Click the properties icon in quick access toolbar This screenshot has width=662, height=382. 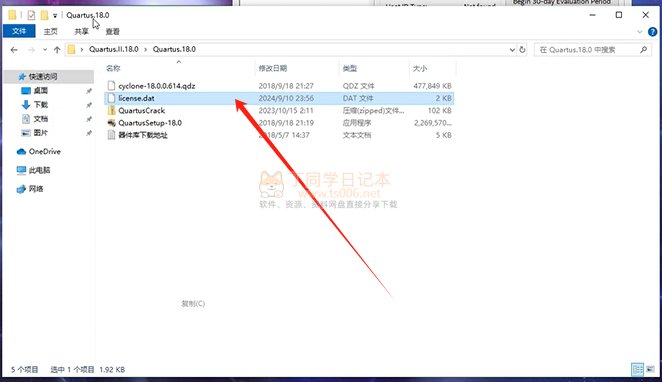tap(31, 15)
